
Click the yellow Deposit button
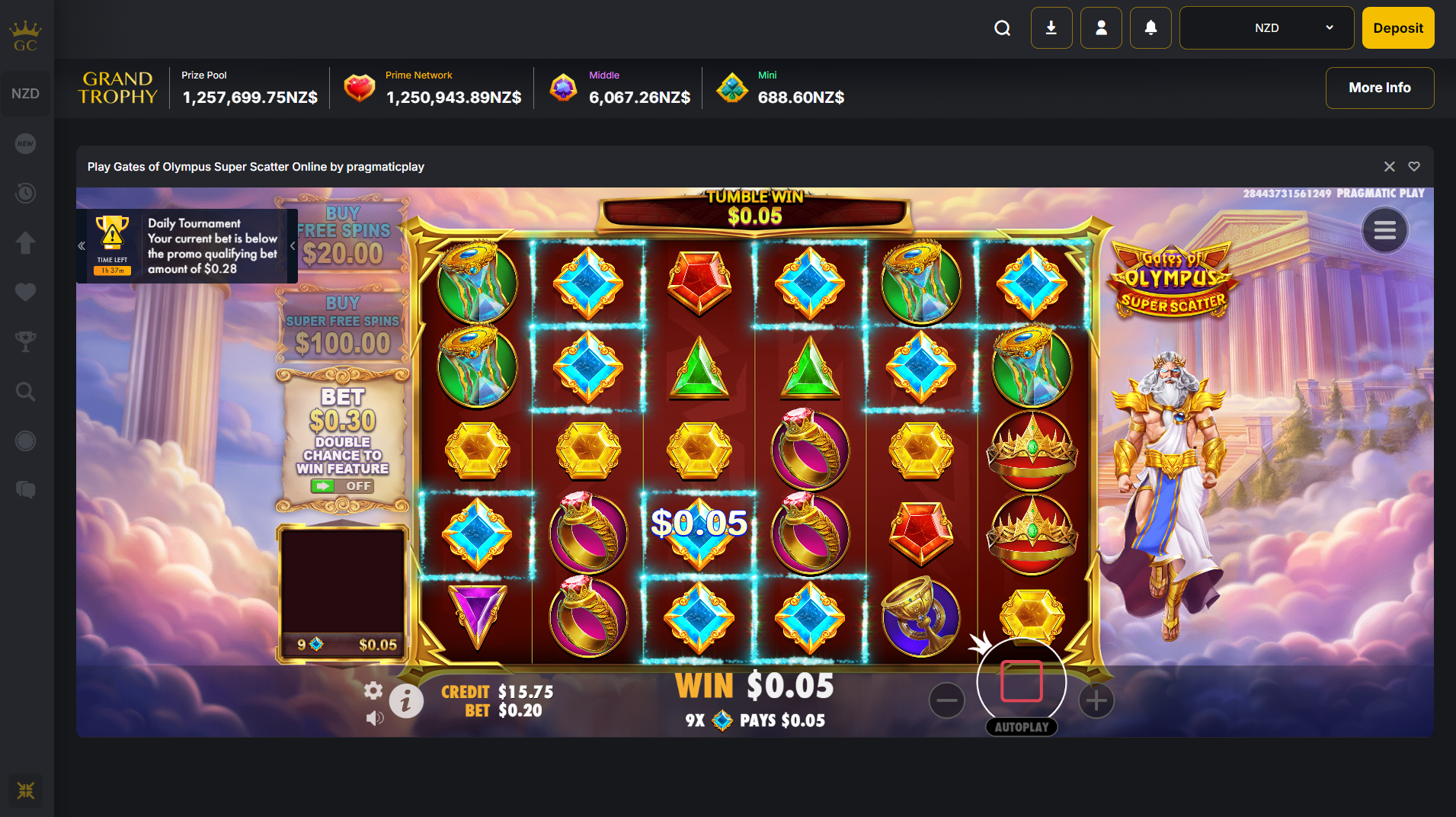pyautogui.click(x=1397, y=28)
